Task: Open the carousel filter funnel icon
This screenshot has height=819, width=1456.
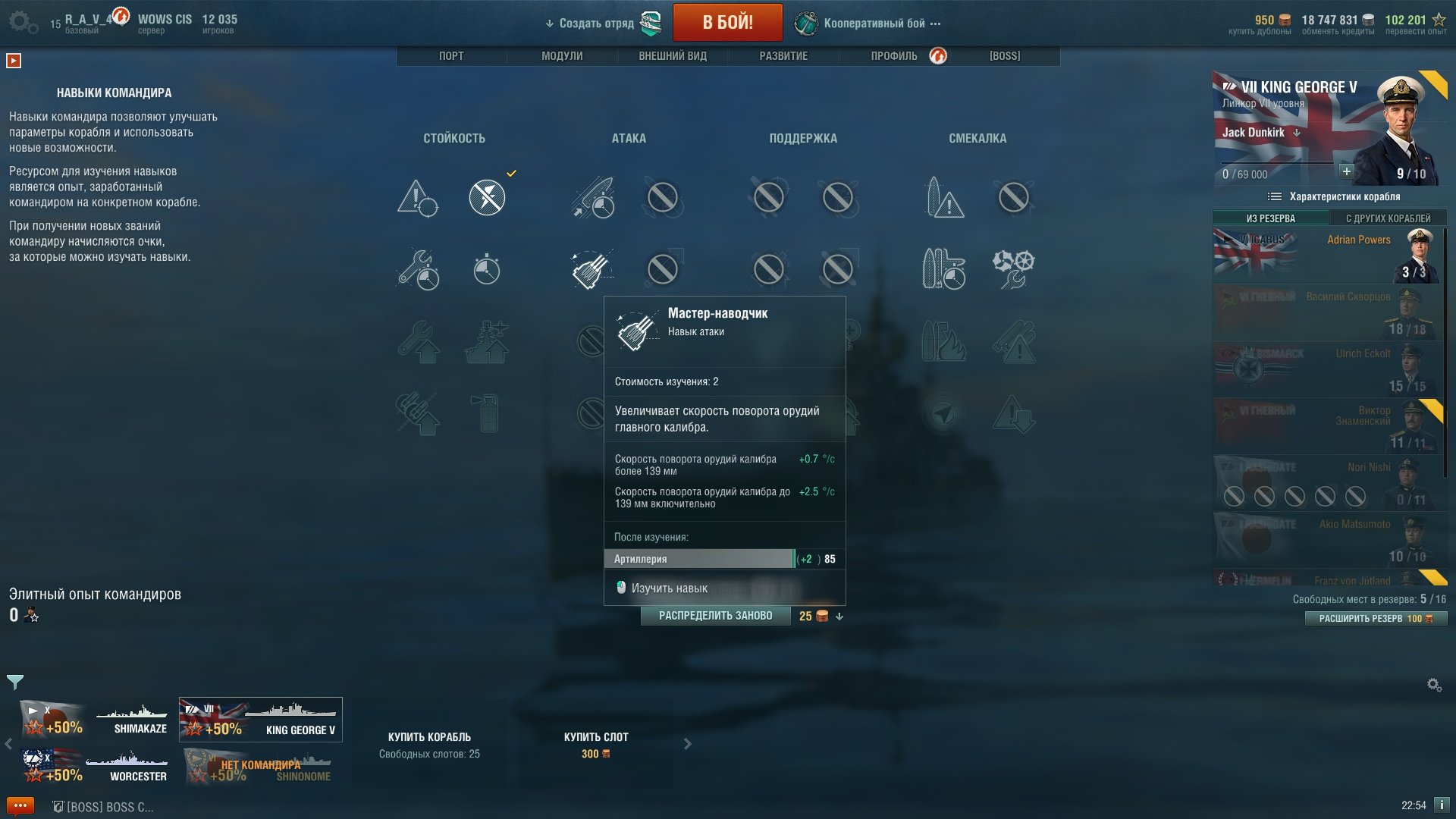Action: click(x=15, y=682)
